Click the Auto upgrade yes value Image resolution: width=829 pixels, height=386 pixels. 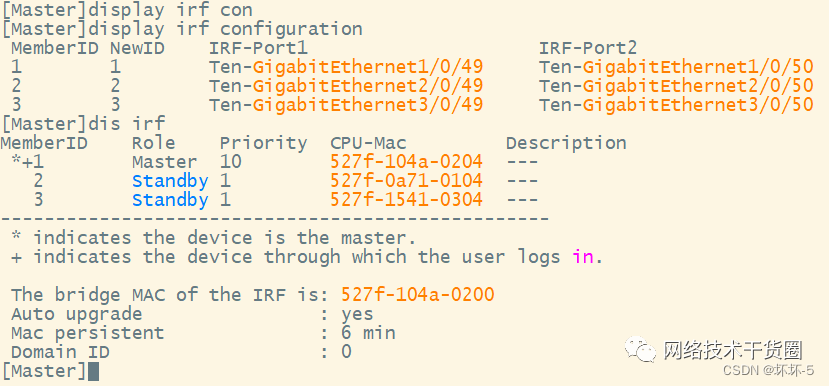point(357,314)
